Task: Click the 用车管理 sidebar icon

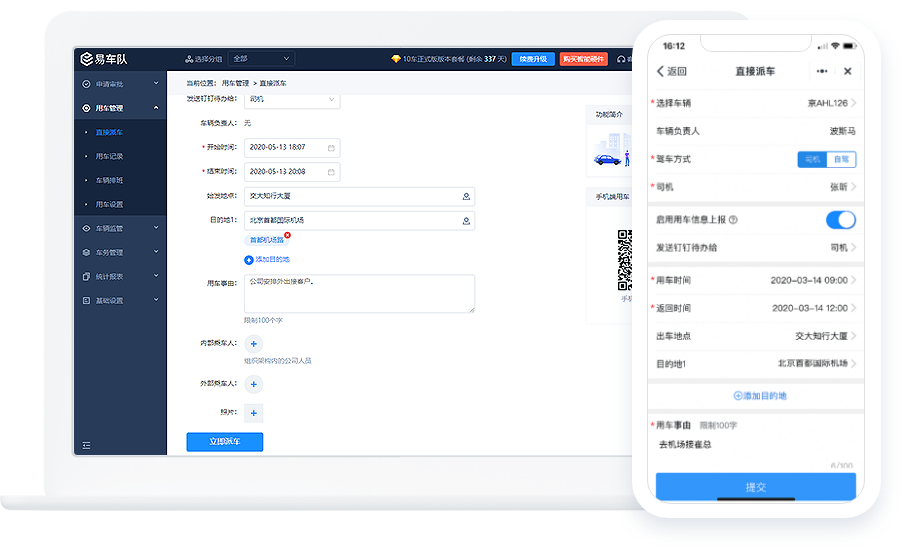Action: click(x=86, y=108)
